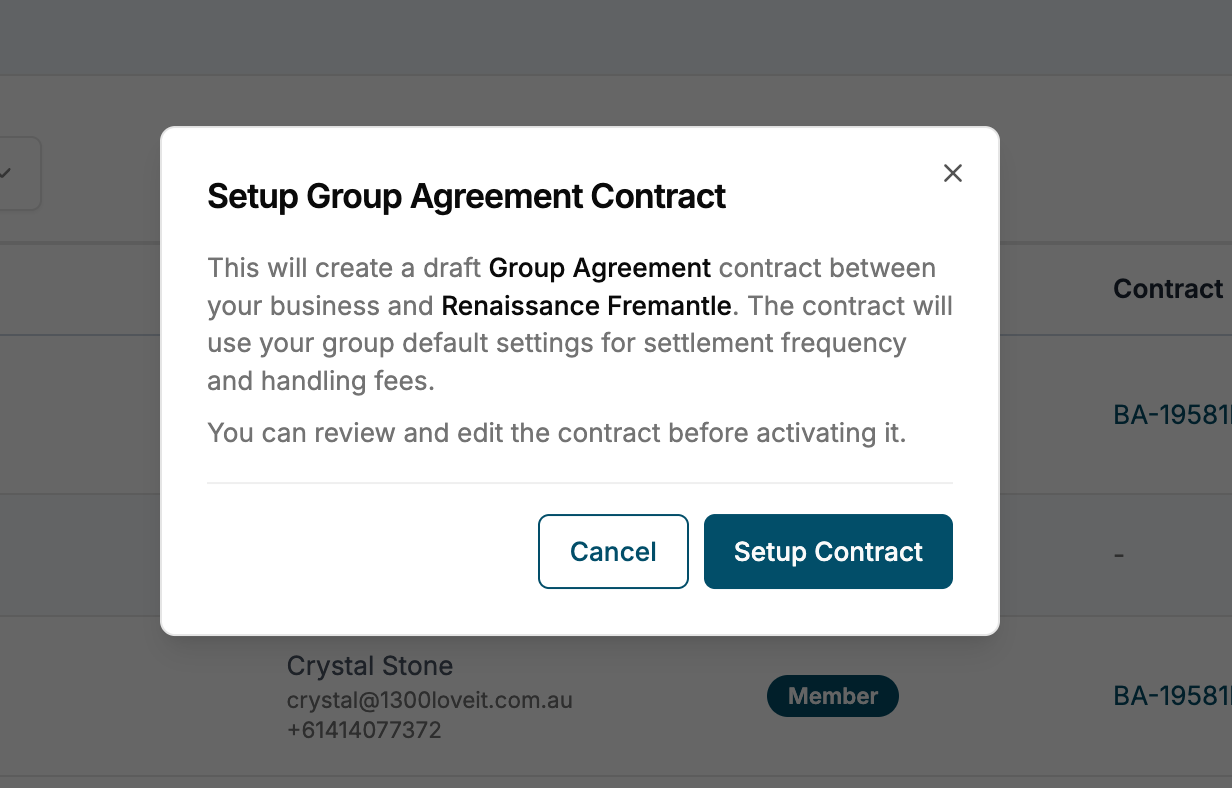Click the Setup Group Agreement Contract heading
The height and width of the screenshot is (788, 1232).
coord(466,196)
